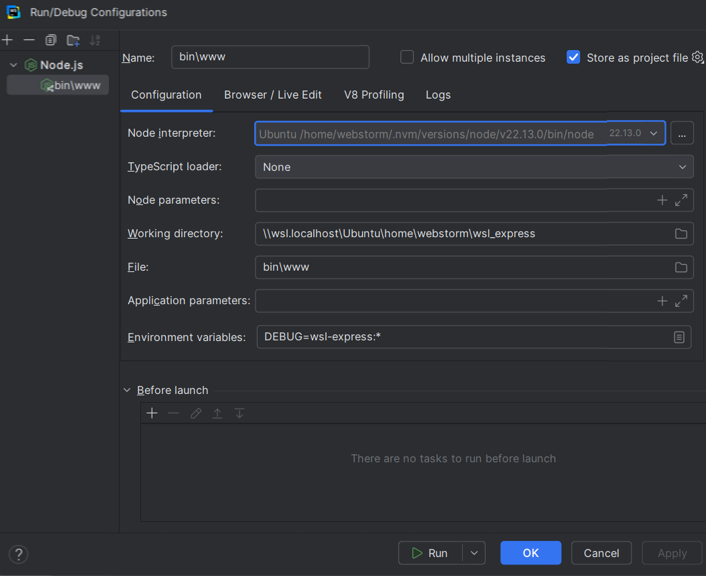Viewport: 706px width, 576px height.
Task: Remove the selected configuration with minus icon
Action: (29, 40)
